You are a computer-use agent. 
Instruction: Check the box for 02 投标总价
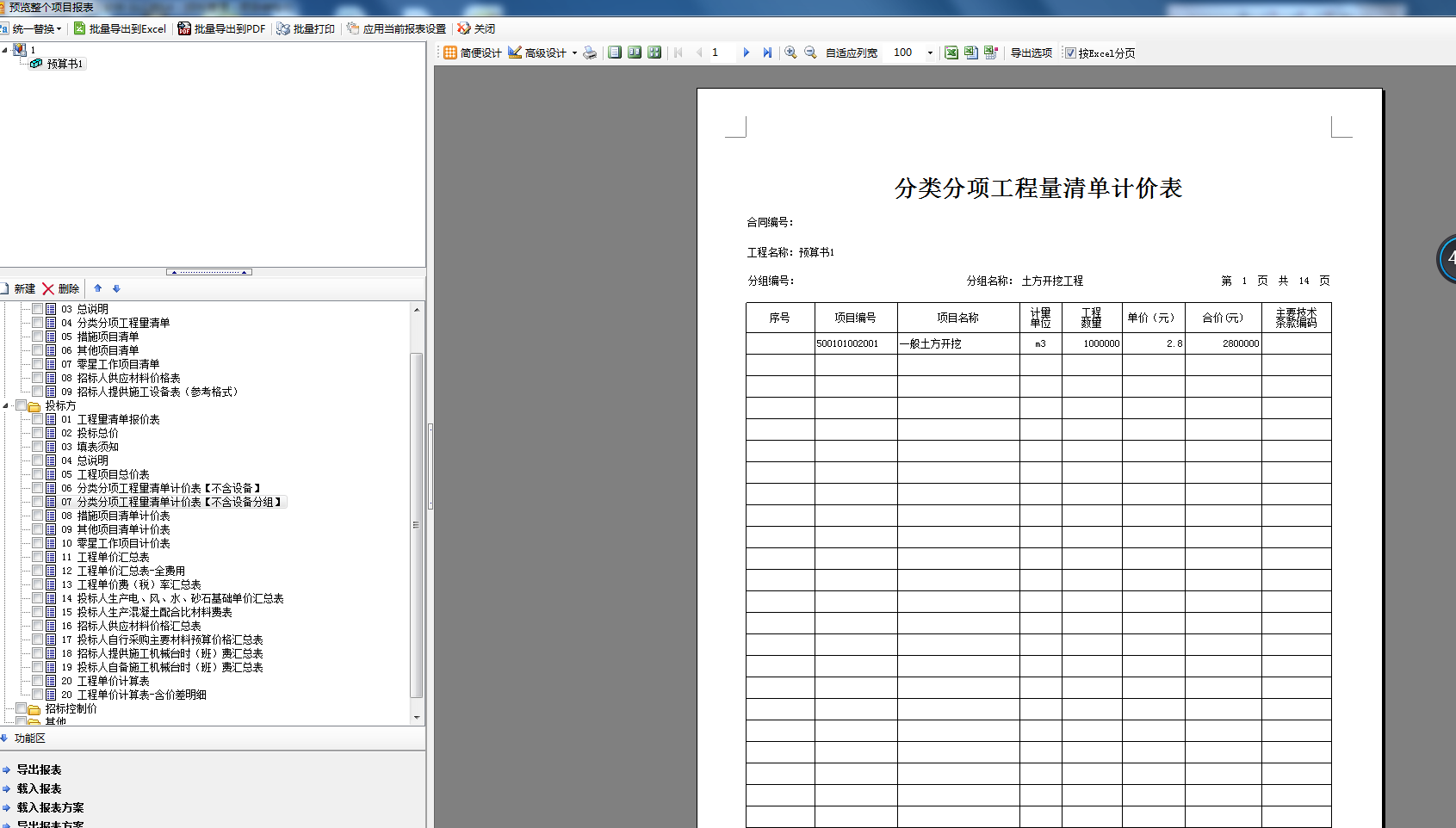point(38,432)
